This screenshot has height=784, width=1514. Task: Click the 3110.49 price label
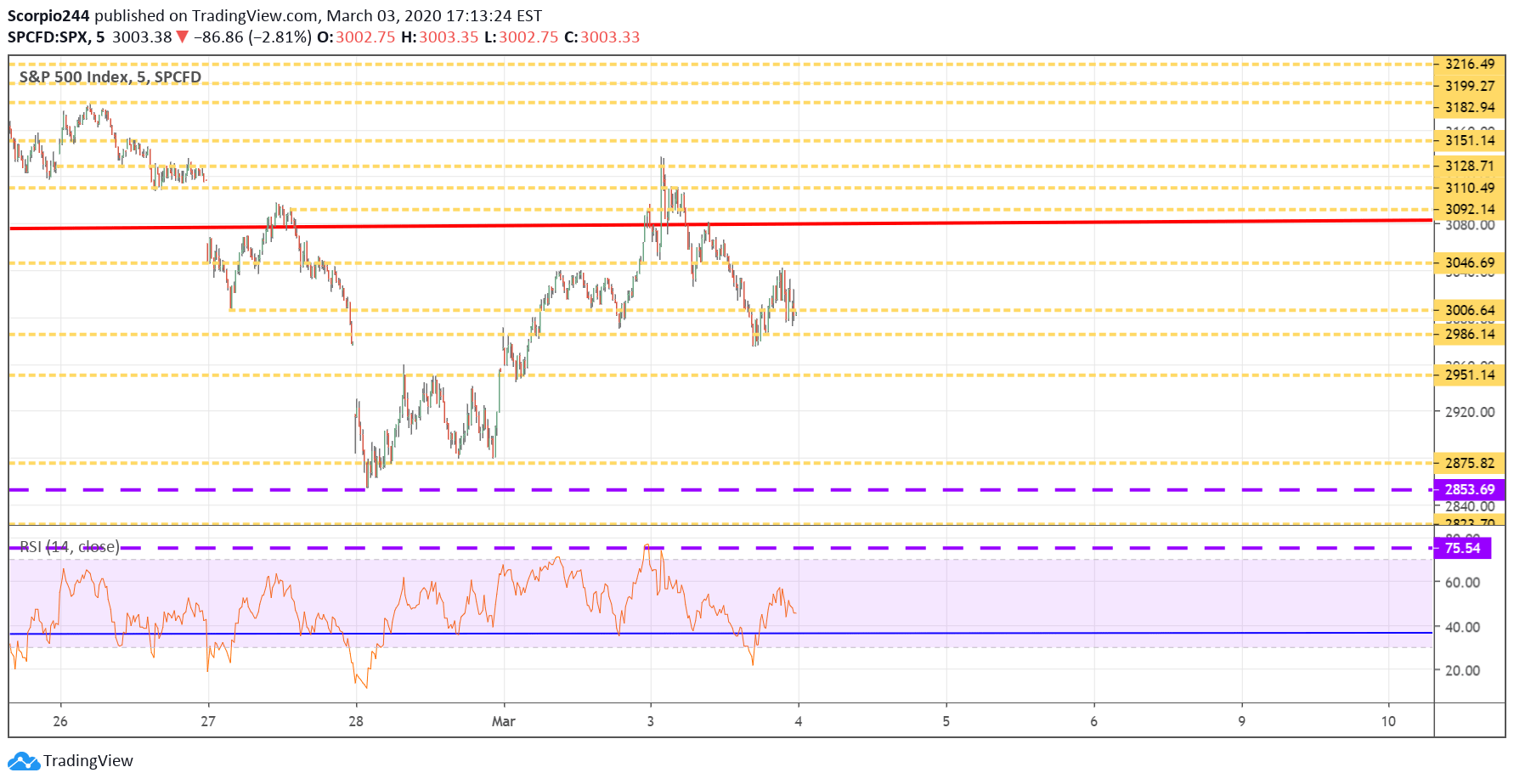[1470, 189]
